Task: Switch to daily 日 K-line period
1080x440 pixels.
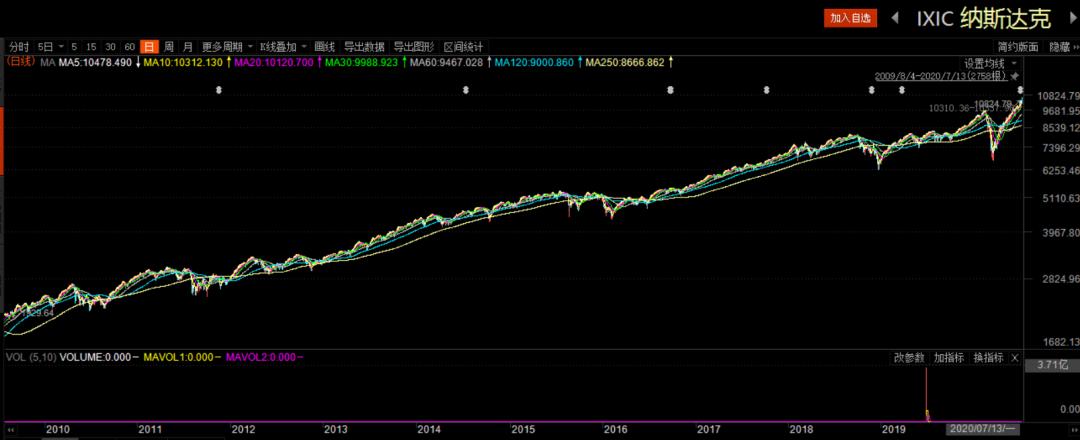Action: point(148,47)
